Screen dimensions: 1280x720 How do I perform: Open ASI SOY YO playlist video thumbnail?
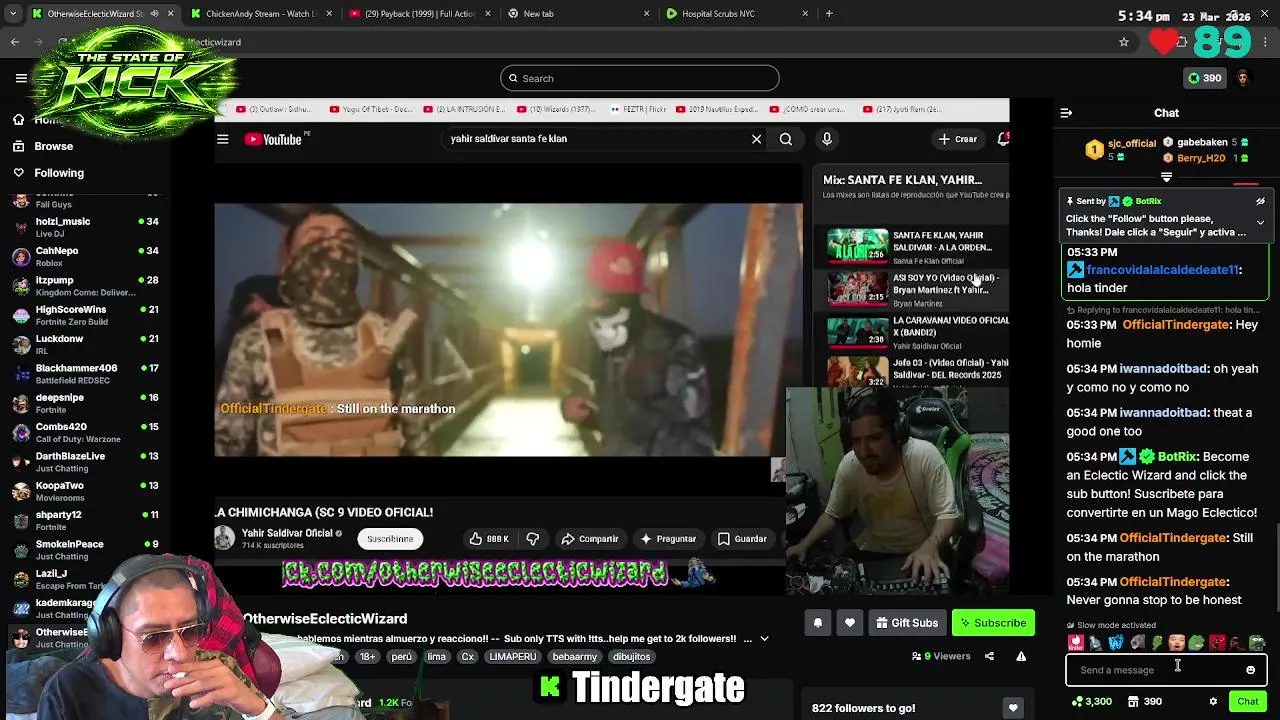[x=857, y=289]
